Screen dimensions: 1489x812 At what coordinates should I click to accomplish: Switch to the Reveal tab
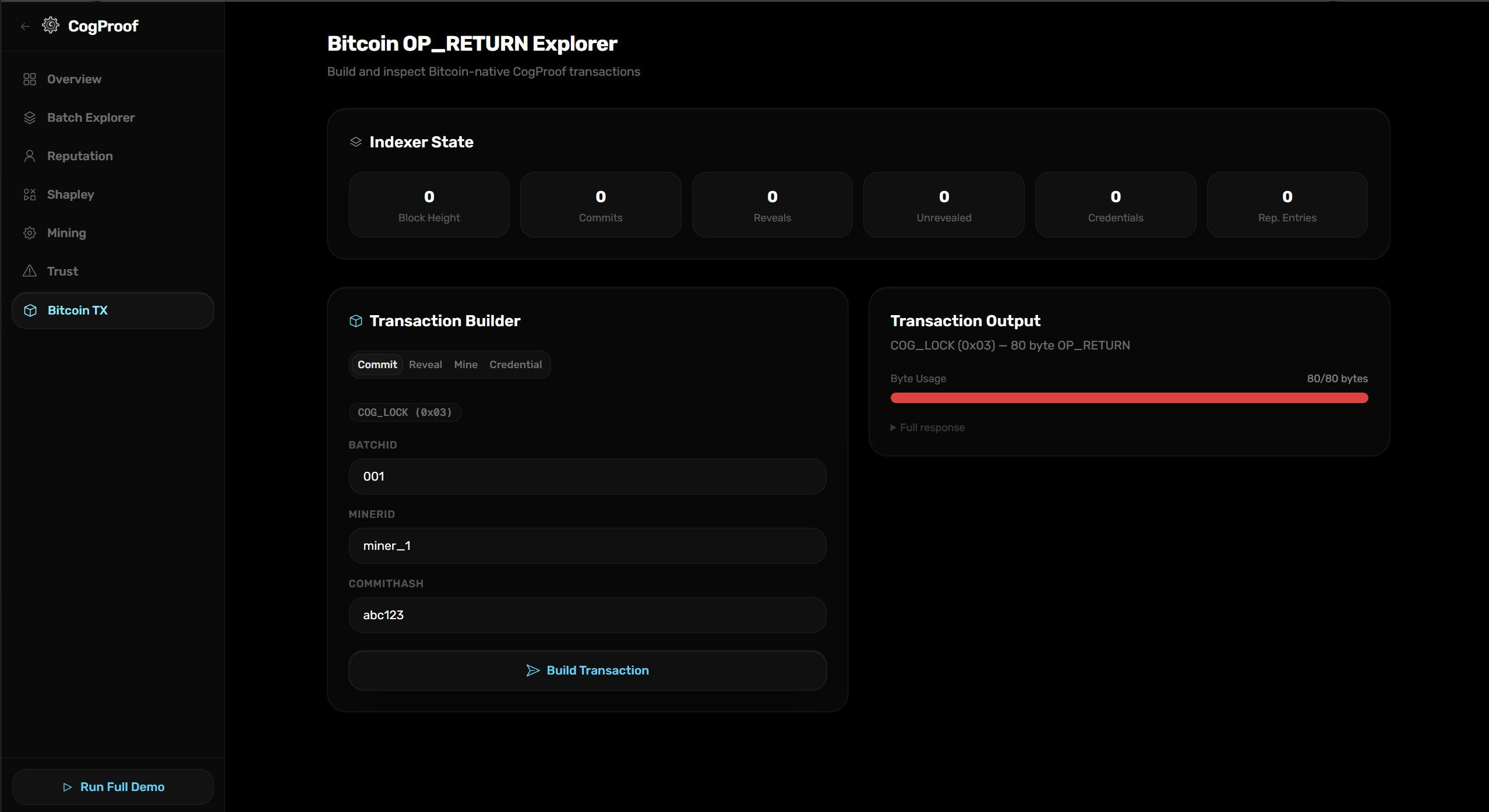pos(425,365)
